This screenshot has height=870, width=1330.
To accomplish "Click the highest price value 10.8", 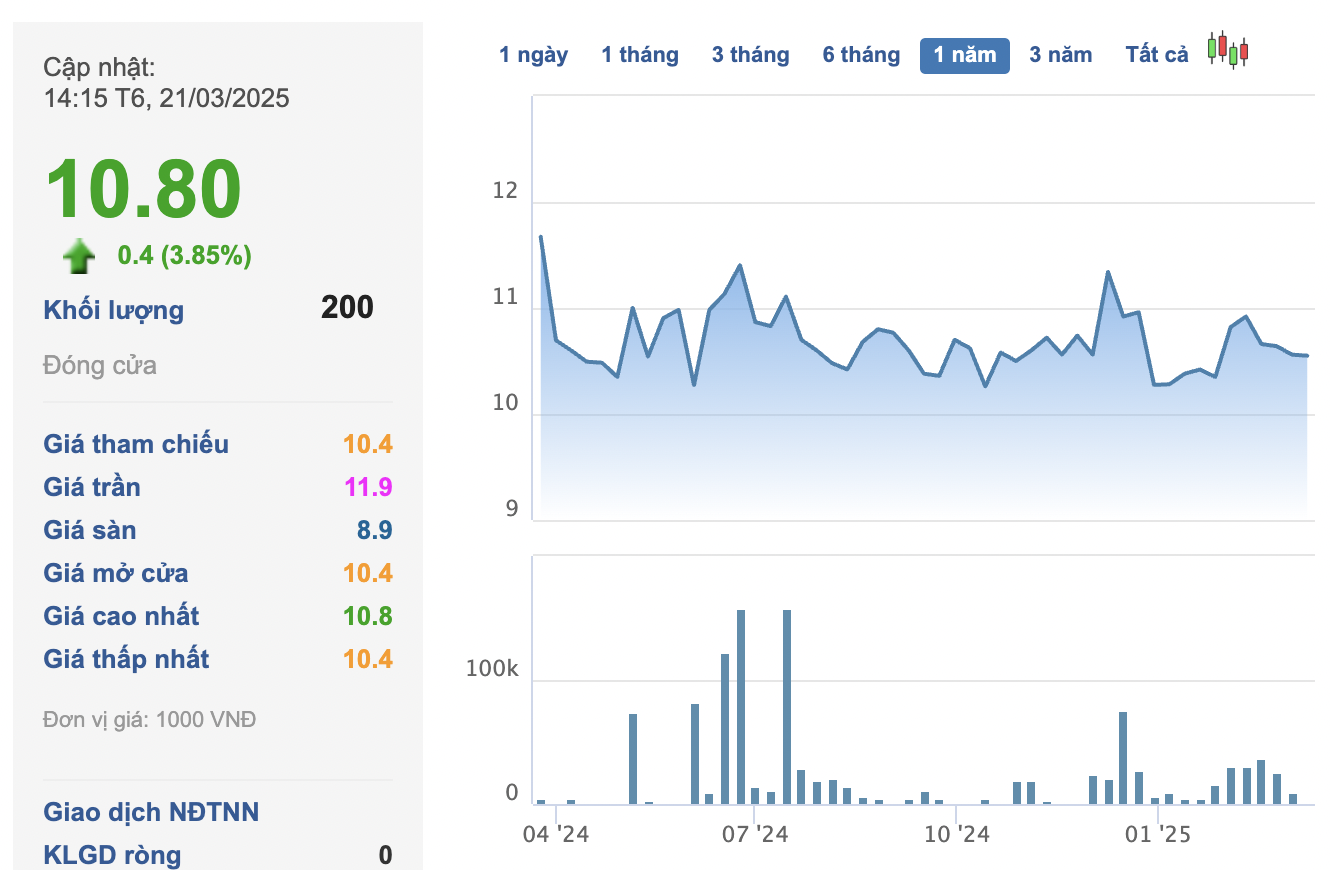I will point(368,616).
